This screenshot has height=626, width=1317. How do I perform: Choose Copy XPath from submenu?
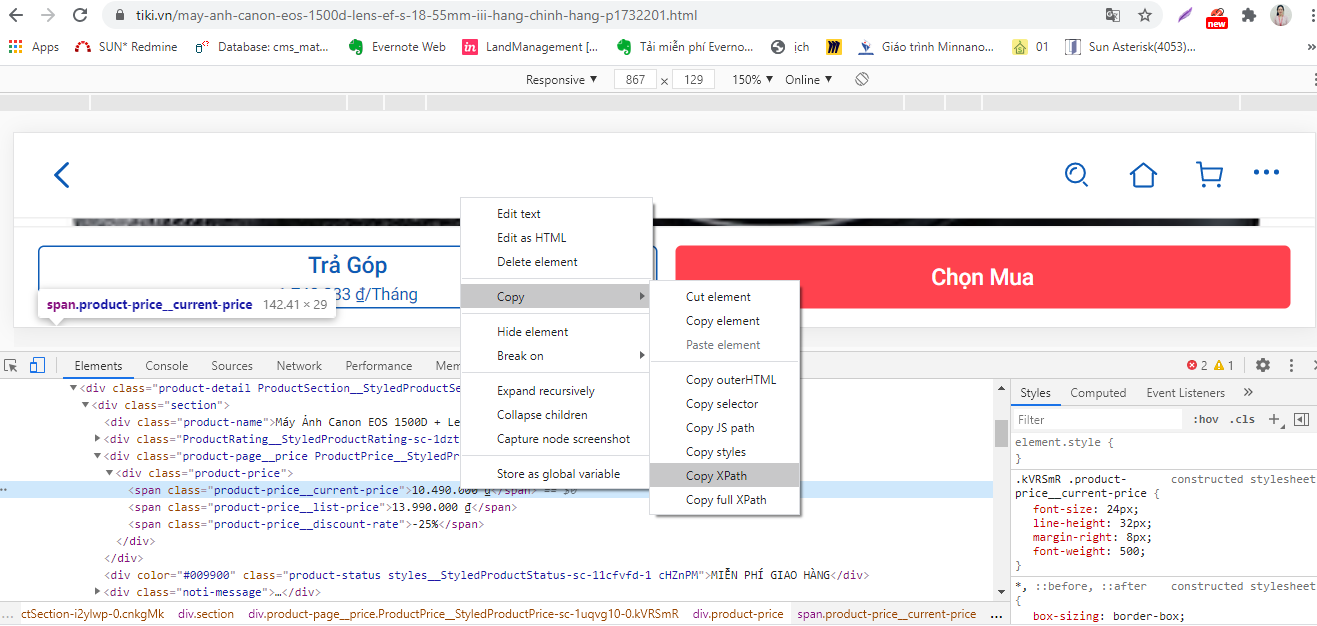tap(725, 476)
